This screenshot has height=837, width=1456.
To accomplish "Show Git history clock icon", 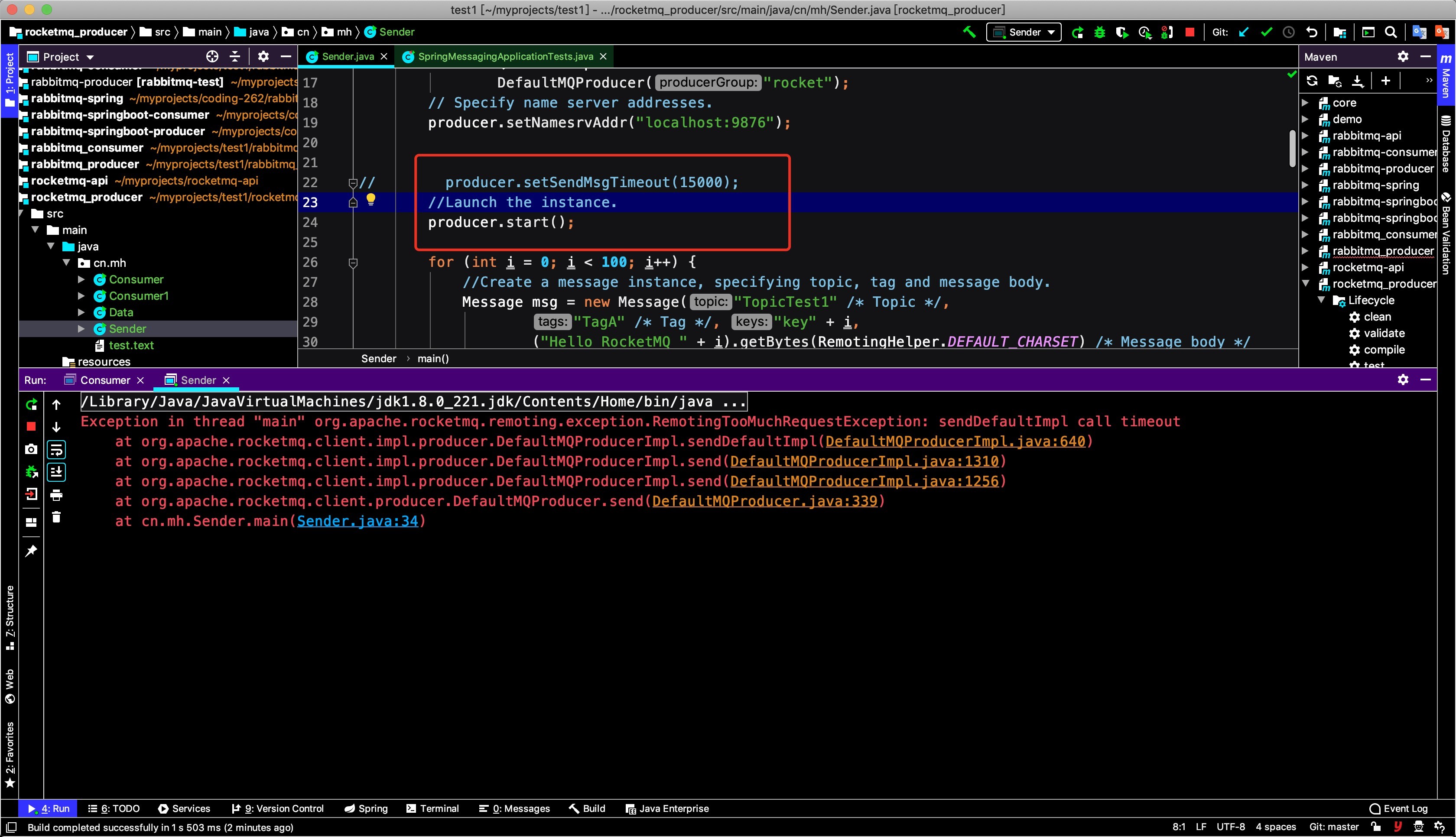I will (1289, 32).
